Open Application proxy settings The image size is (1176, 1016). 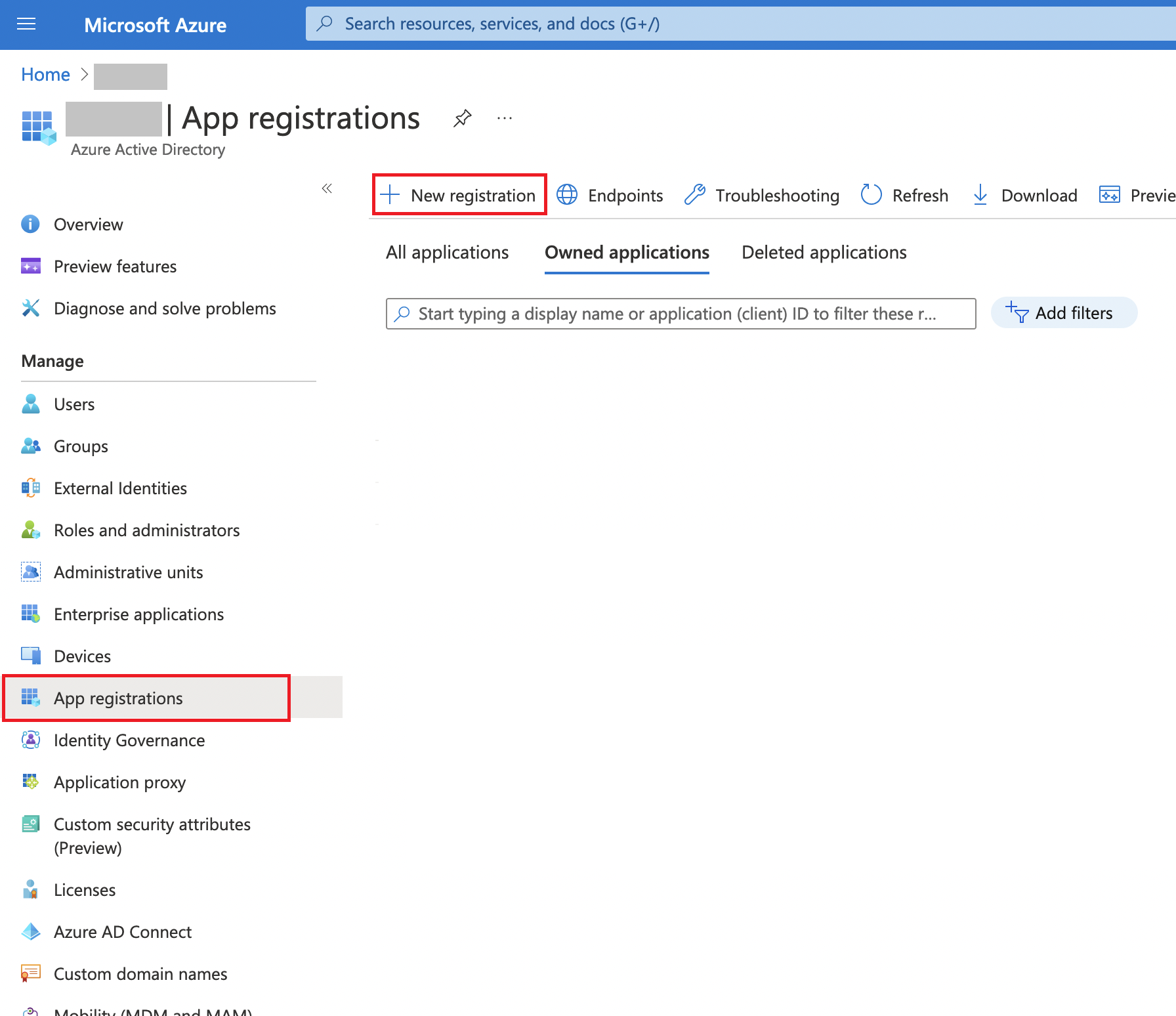[120, 782]
